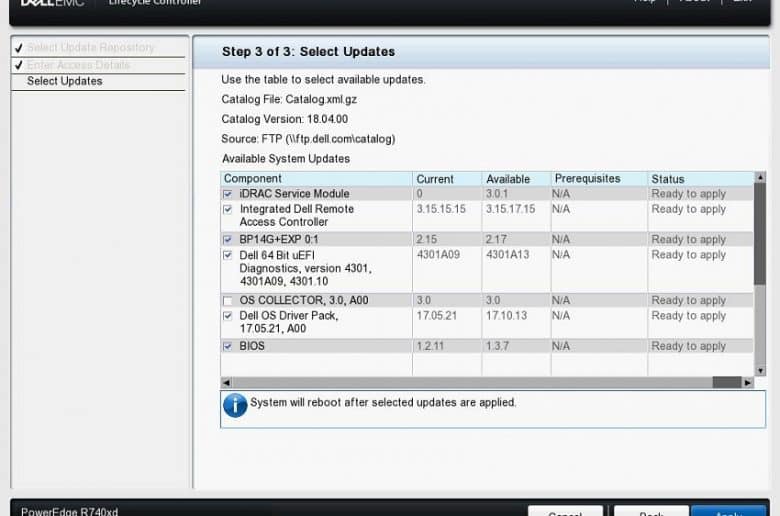Toggle the Dell OS Driver Pack checkbox
This screenshot has width=780, height=516.
(228, 316)
